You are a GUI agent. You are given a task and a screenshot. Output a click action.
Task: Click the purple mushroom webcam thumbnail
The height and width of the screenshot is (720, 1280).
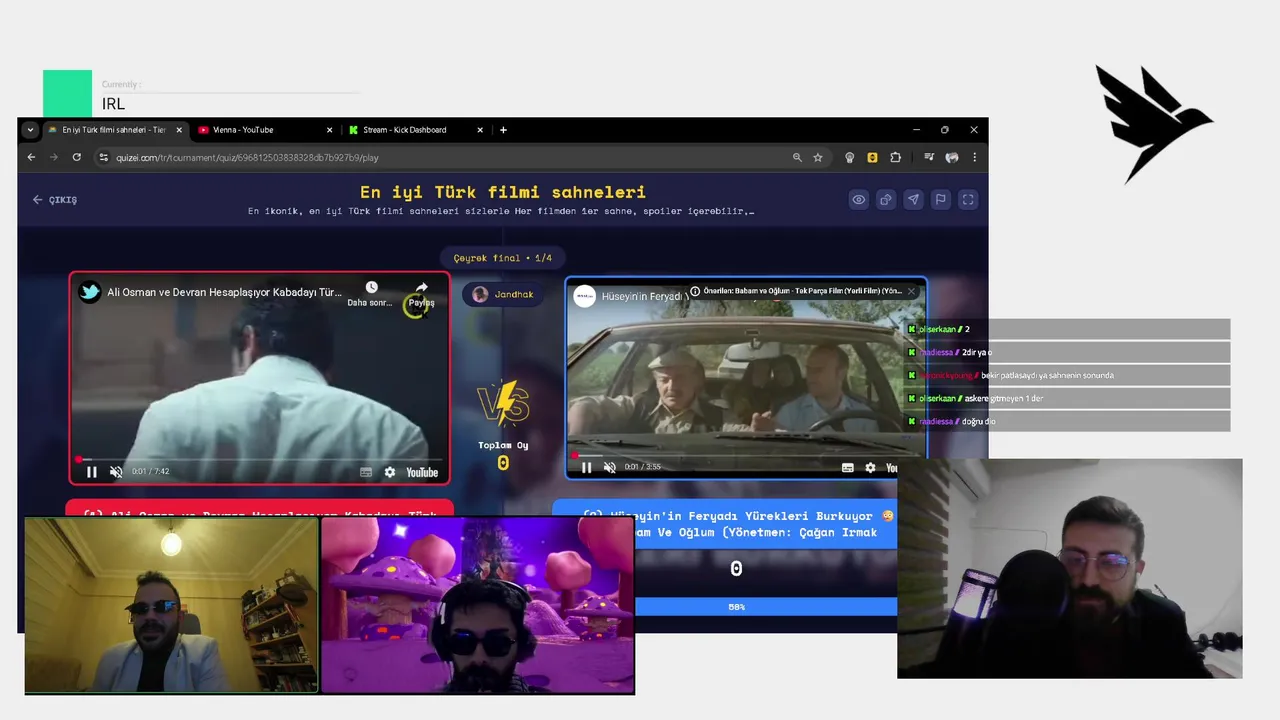pyautogui.click(x=477, y=605)
